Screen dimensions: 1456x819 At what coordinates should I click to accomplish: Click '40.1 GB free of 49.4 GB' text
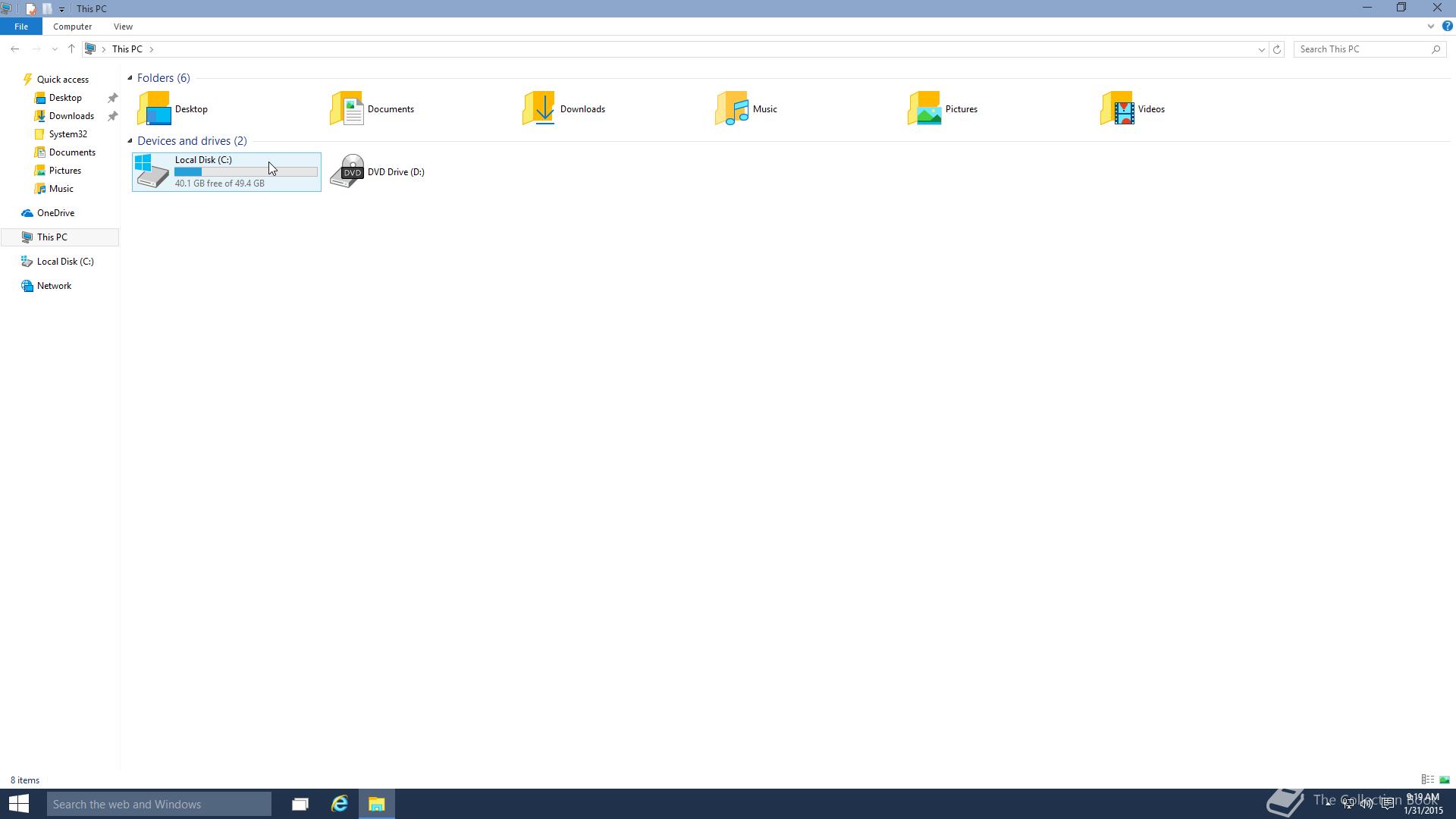(x=220, y=184)
